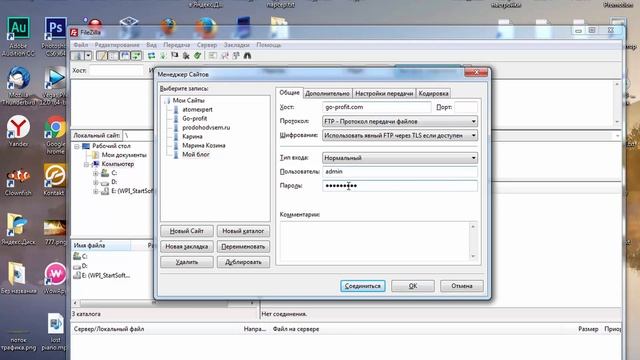Open the Сервер menu
Screen dimensions: 640x360
tap(207, 45)
